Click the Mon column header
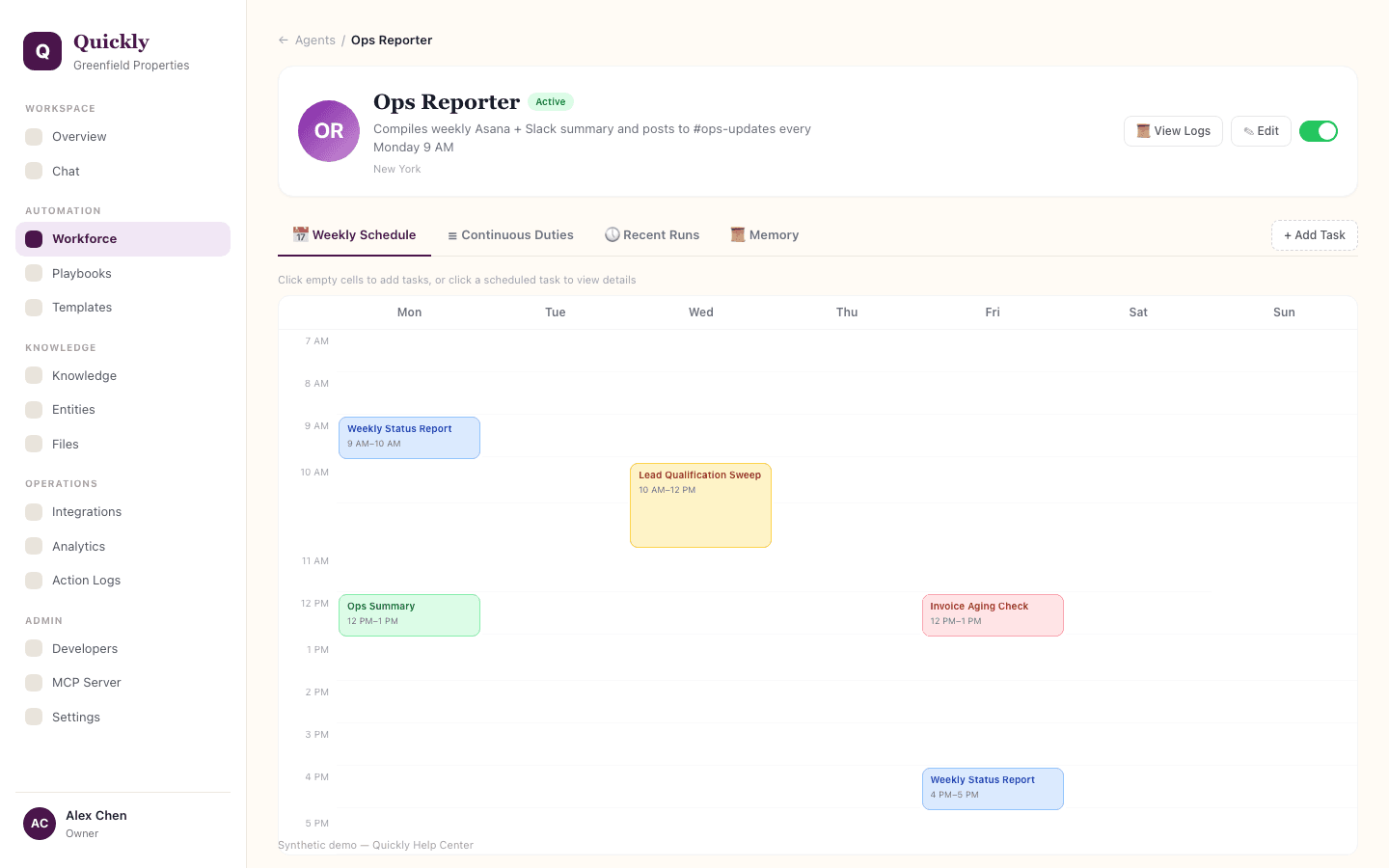Image resolution: width=1389 pixels, height=868 pixels. (x=409, y=312)
